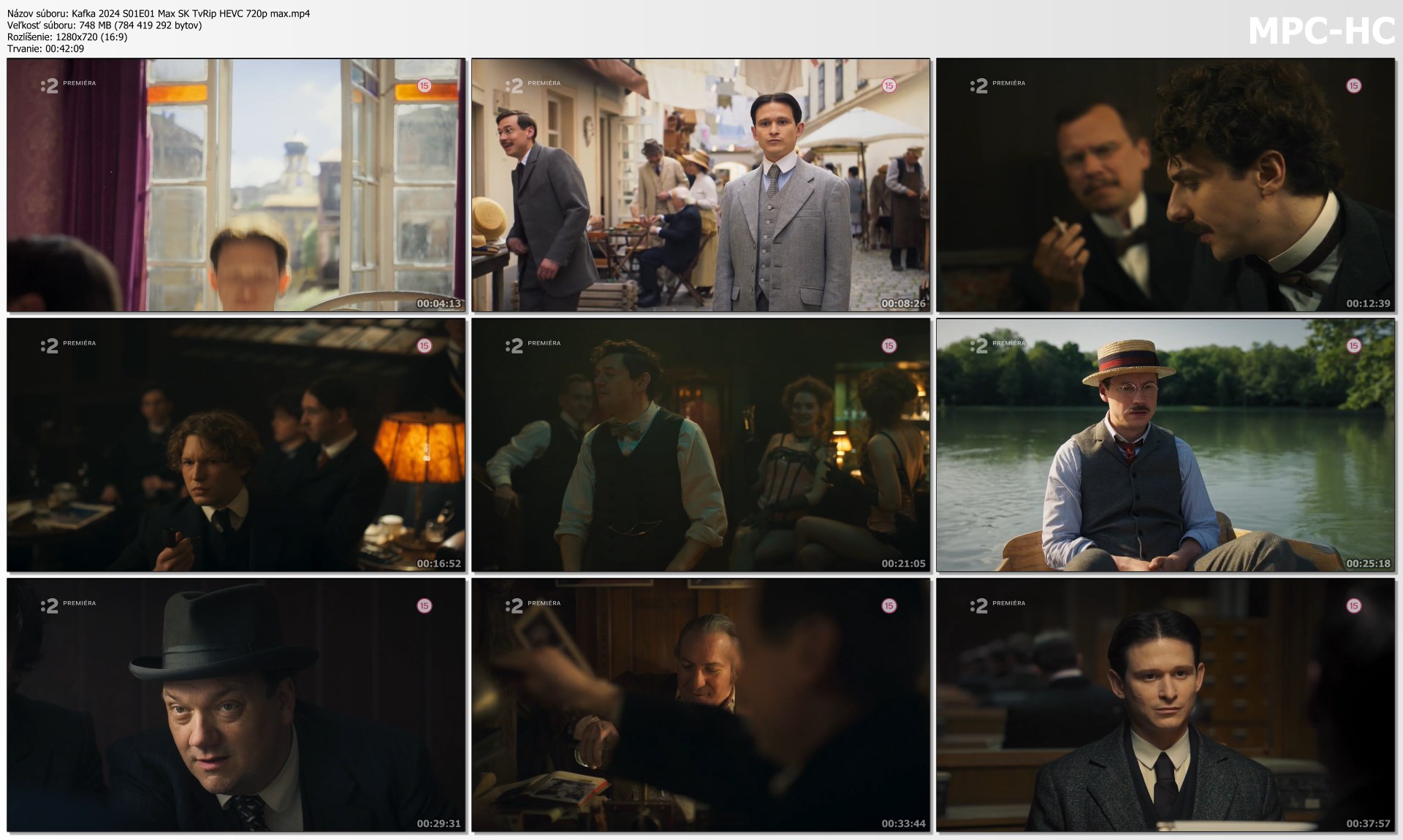1403x840 pixels.
Task: Click the 00:37:57 timestamp label
Action: [x=1368, y=823]
